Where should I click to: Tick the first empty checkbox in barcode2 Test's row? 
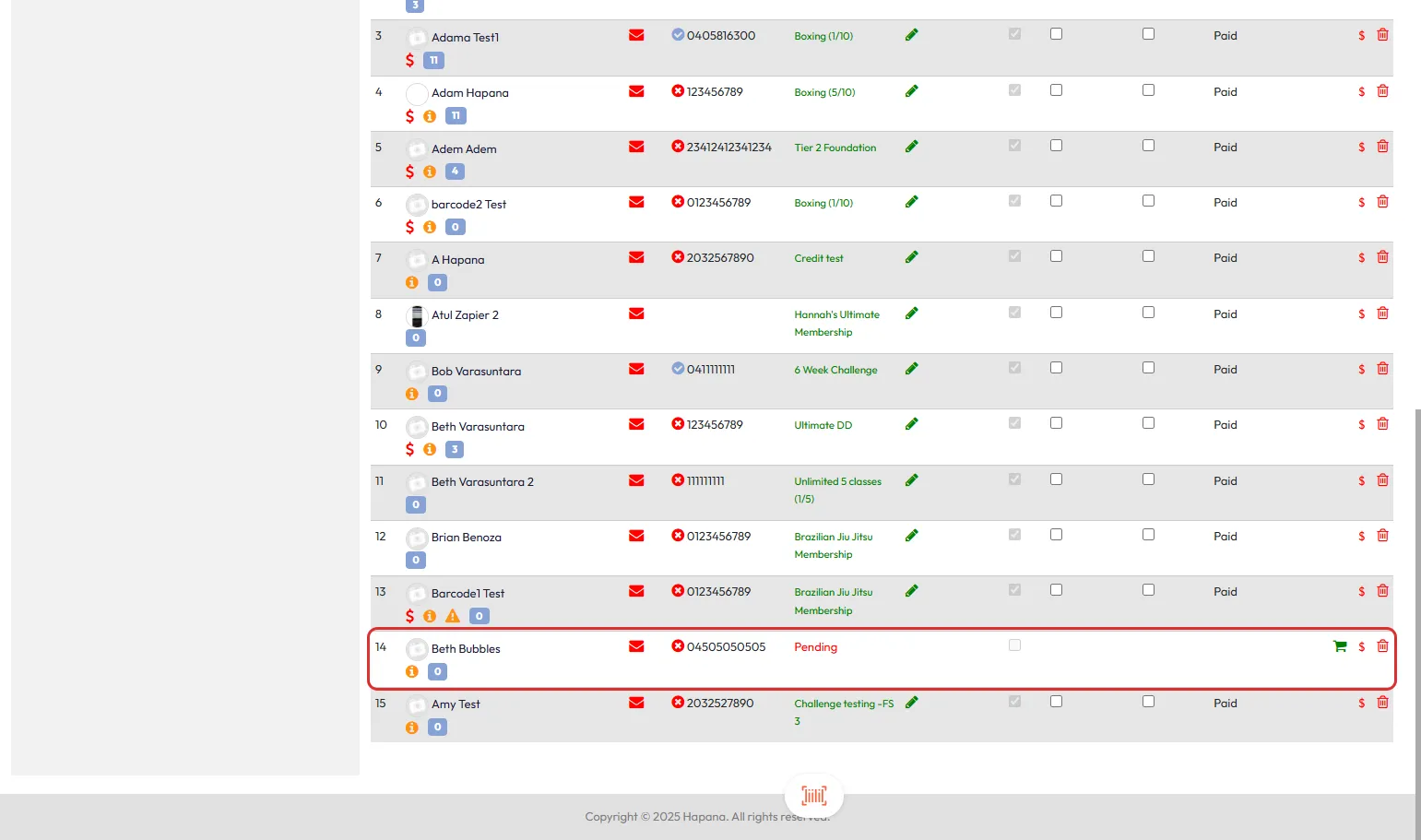click(x=1056, y=201)
